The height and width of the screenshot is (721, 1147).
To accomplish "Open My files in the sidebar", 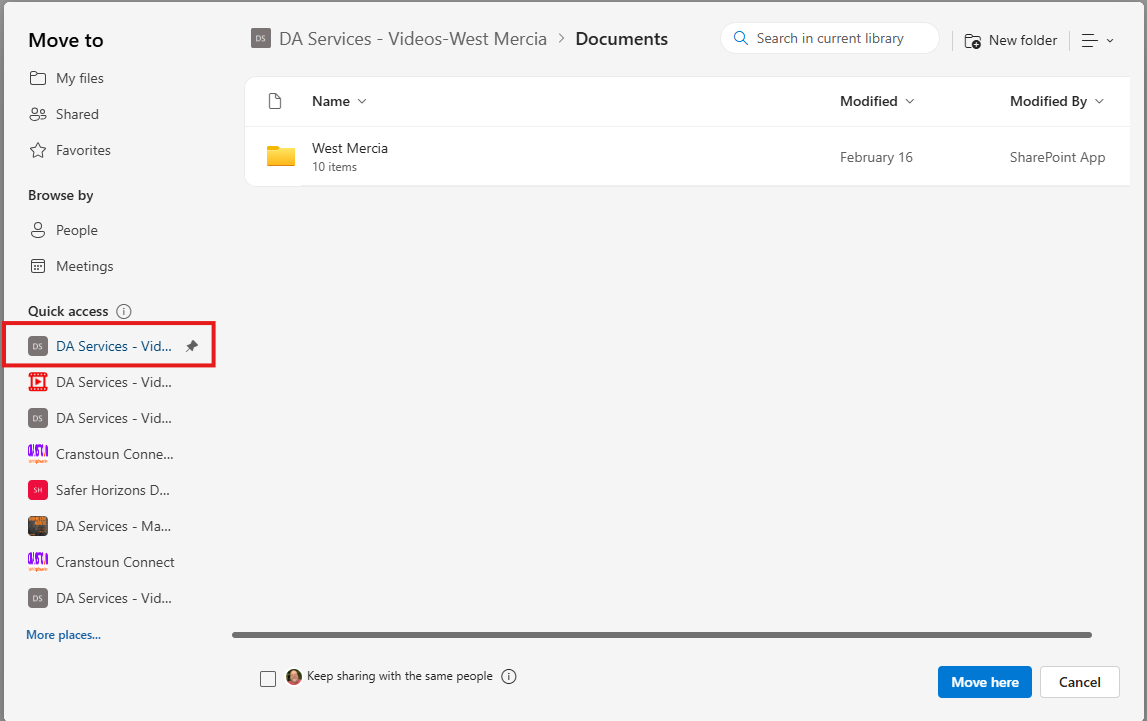I will 66,78.
